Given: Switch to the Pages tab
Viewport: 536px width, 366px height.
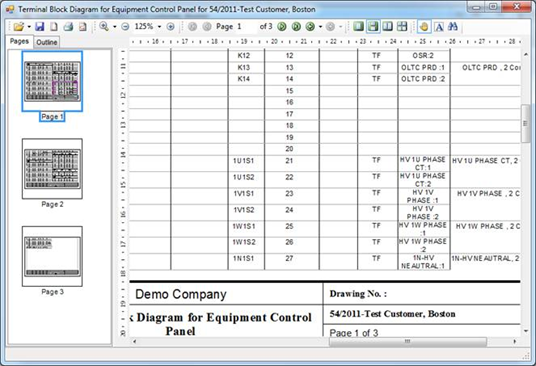Looking at the screenshot, I should click(x=19, y=41).
